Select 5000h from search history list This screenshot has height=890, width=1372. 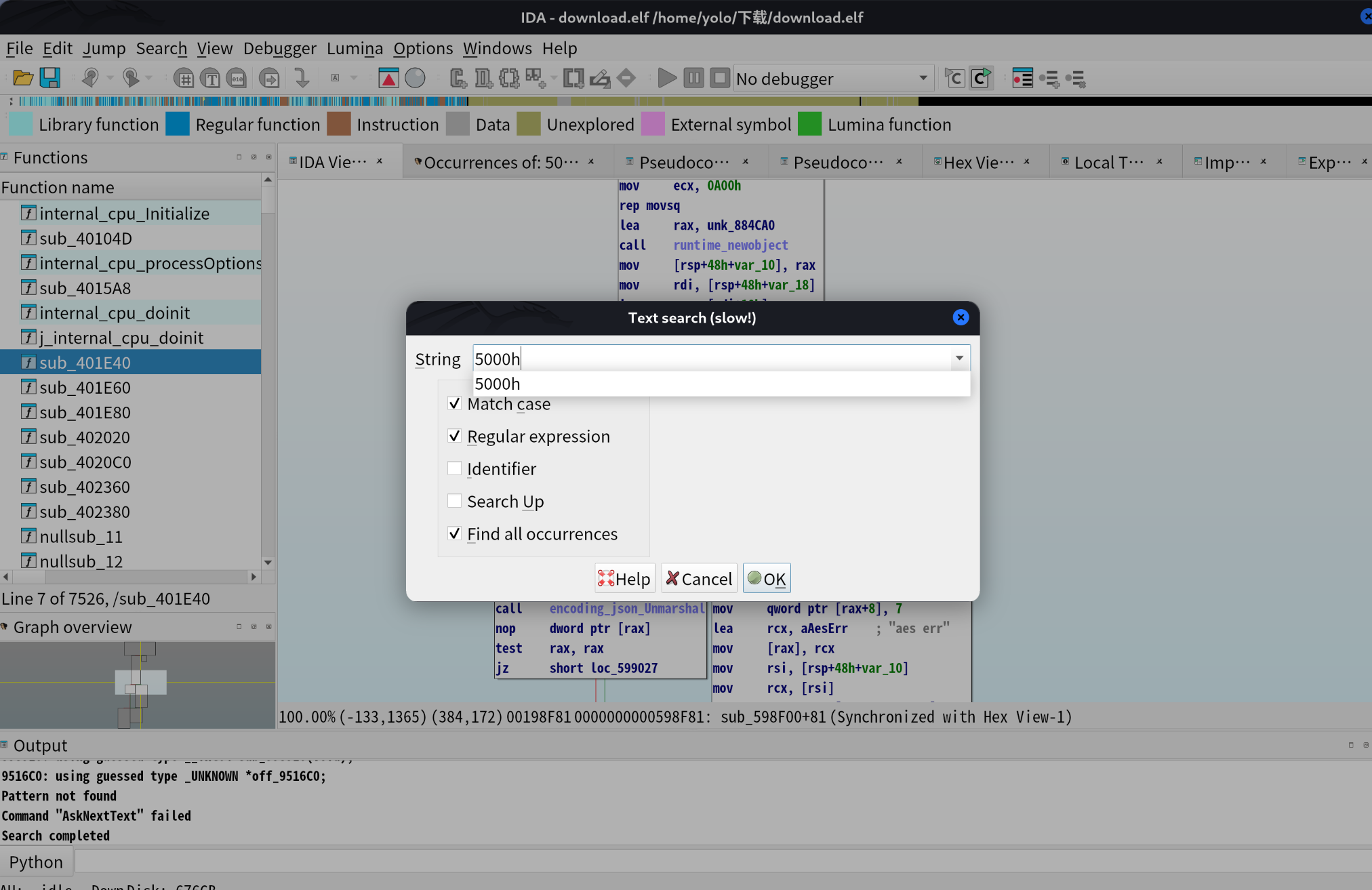click(498, 384)
